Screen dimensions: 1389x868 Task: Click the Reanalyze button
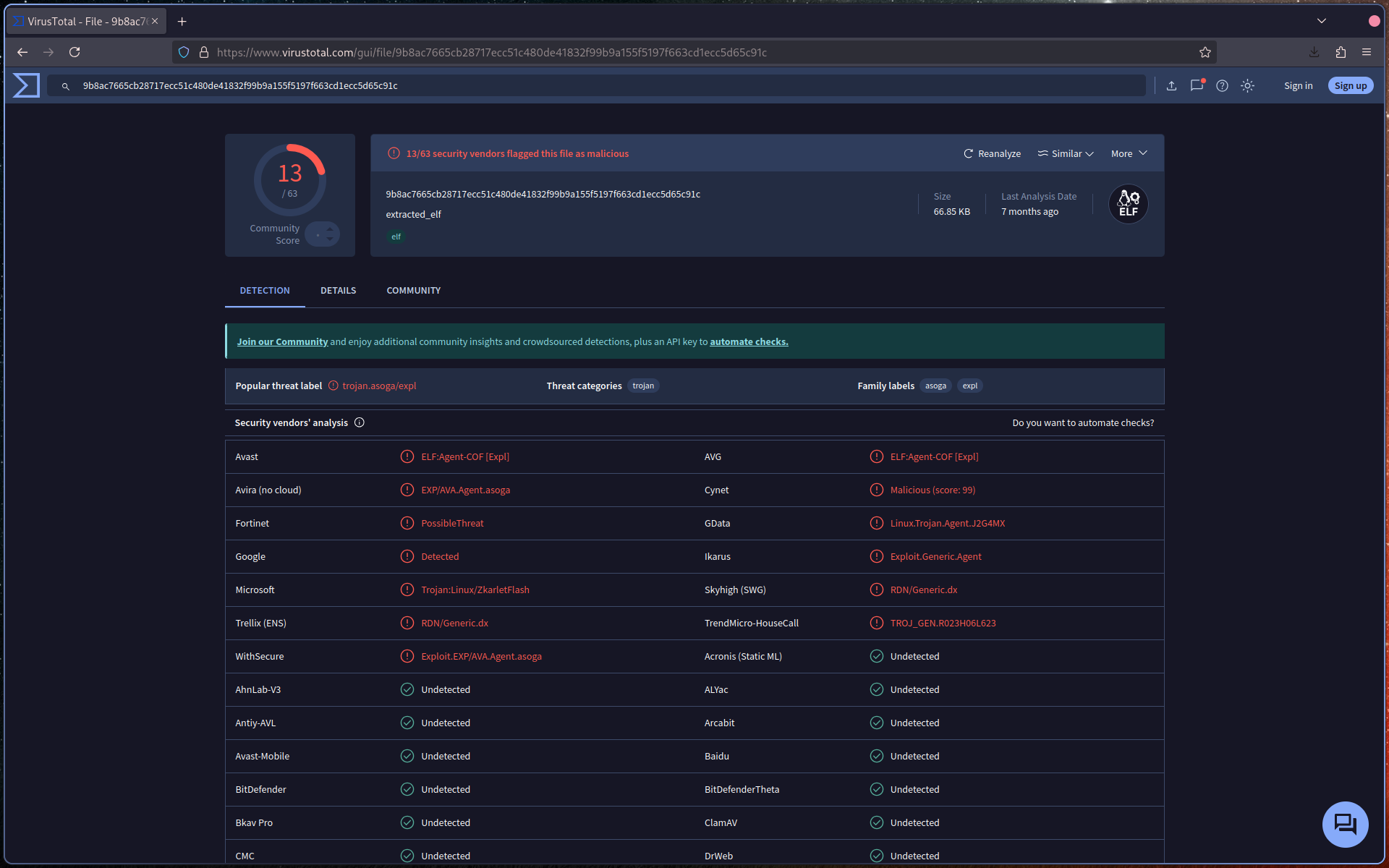tap(993, 153)
